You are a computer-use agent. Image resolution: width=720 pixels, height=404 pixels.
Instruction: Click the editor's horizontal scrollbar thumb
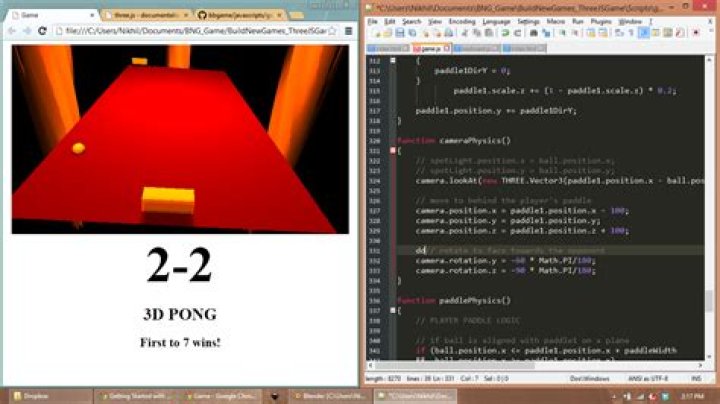(455, 365)
